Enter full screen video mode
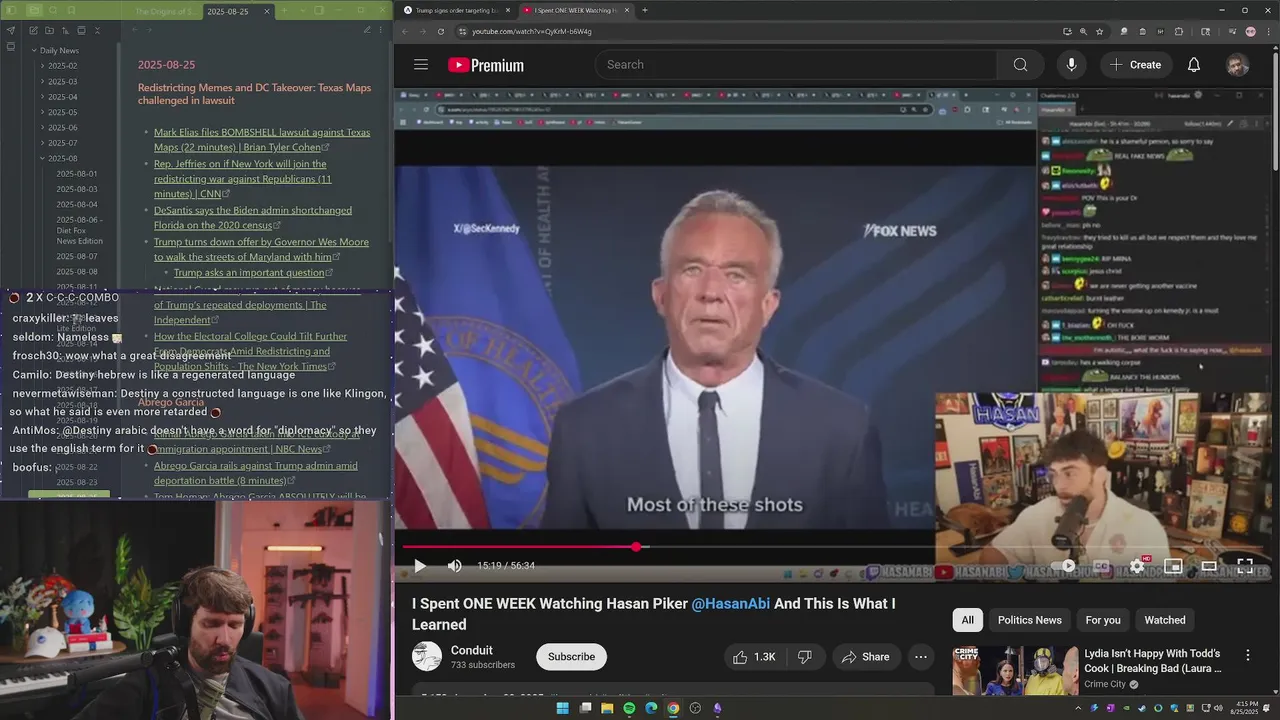Image resolution: width=1280 pixels, height=720 pixels. tap(1245, 566)
